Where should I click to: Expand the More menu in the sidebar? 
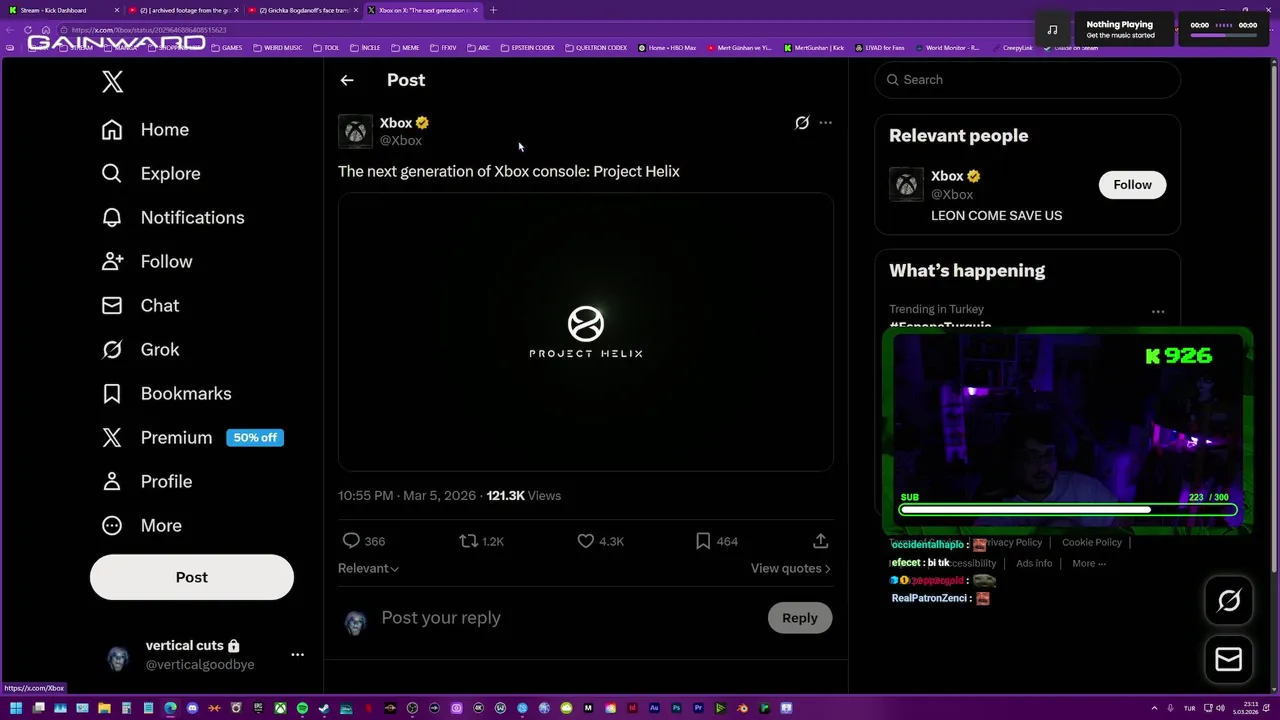coord(142,526)
